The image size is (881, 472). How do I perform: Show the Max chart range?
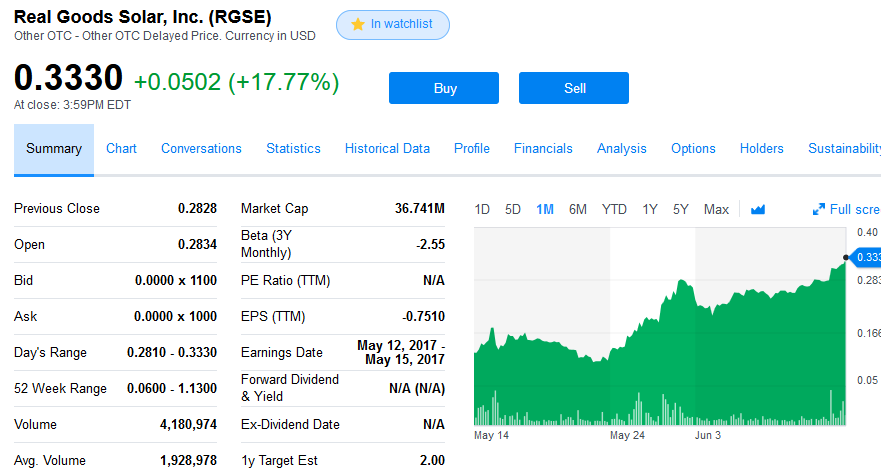pyautogui.click(x=716, y=209)
